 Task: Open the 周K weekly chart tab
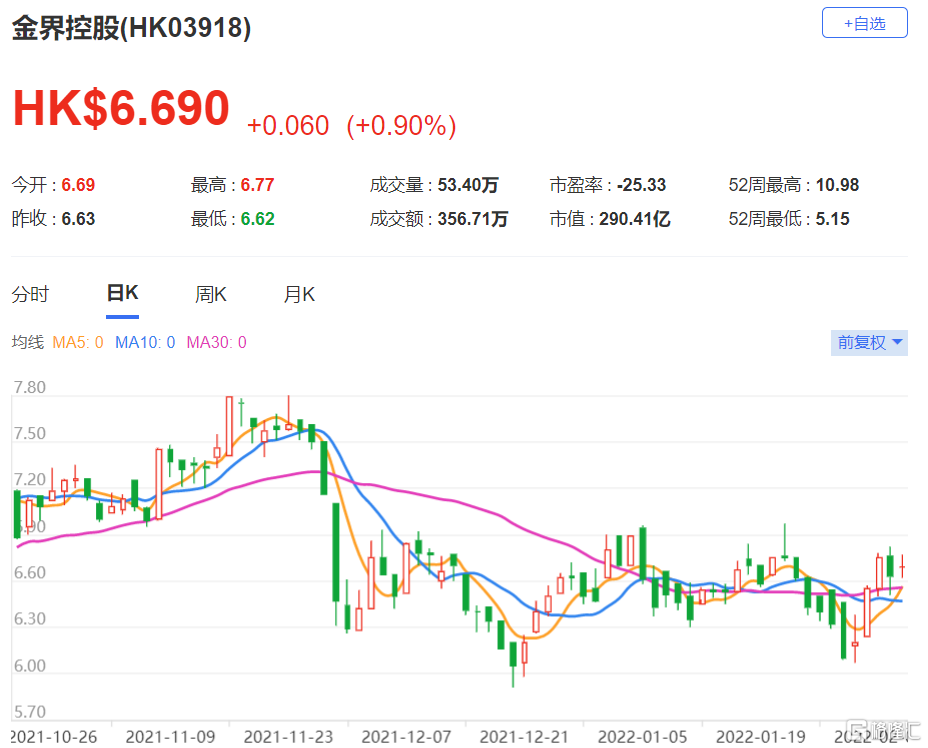(211, 295)
